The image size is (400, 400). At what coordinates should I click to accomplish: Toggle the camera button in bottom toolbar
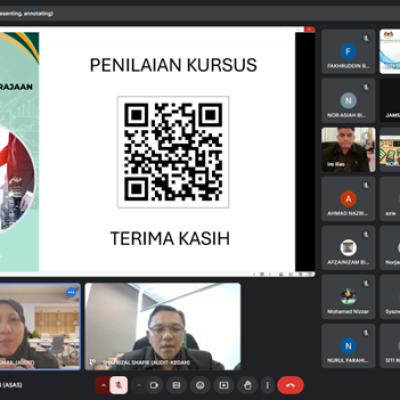click(x=153, y=385)
